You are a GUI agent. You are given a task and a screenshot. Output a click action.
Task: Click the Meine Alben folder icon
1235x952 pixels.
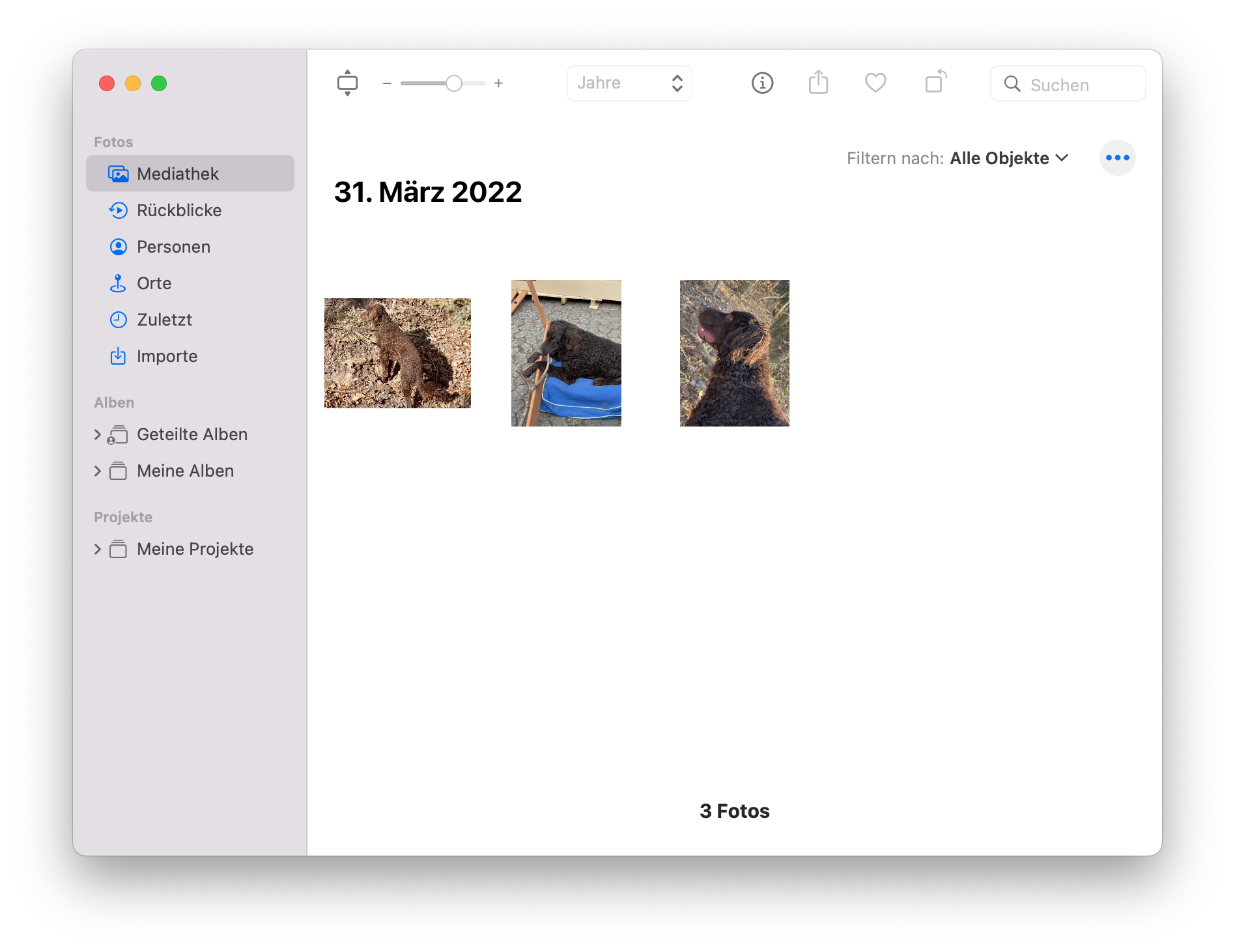coord(118,471)
